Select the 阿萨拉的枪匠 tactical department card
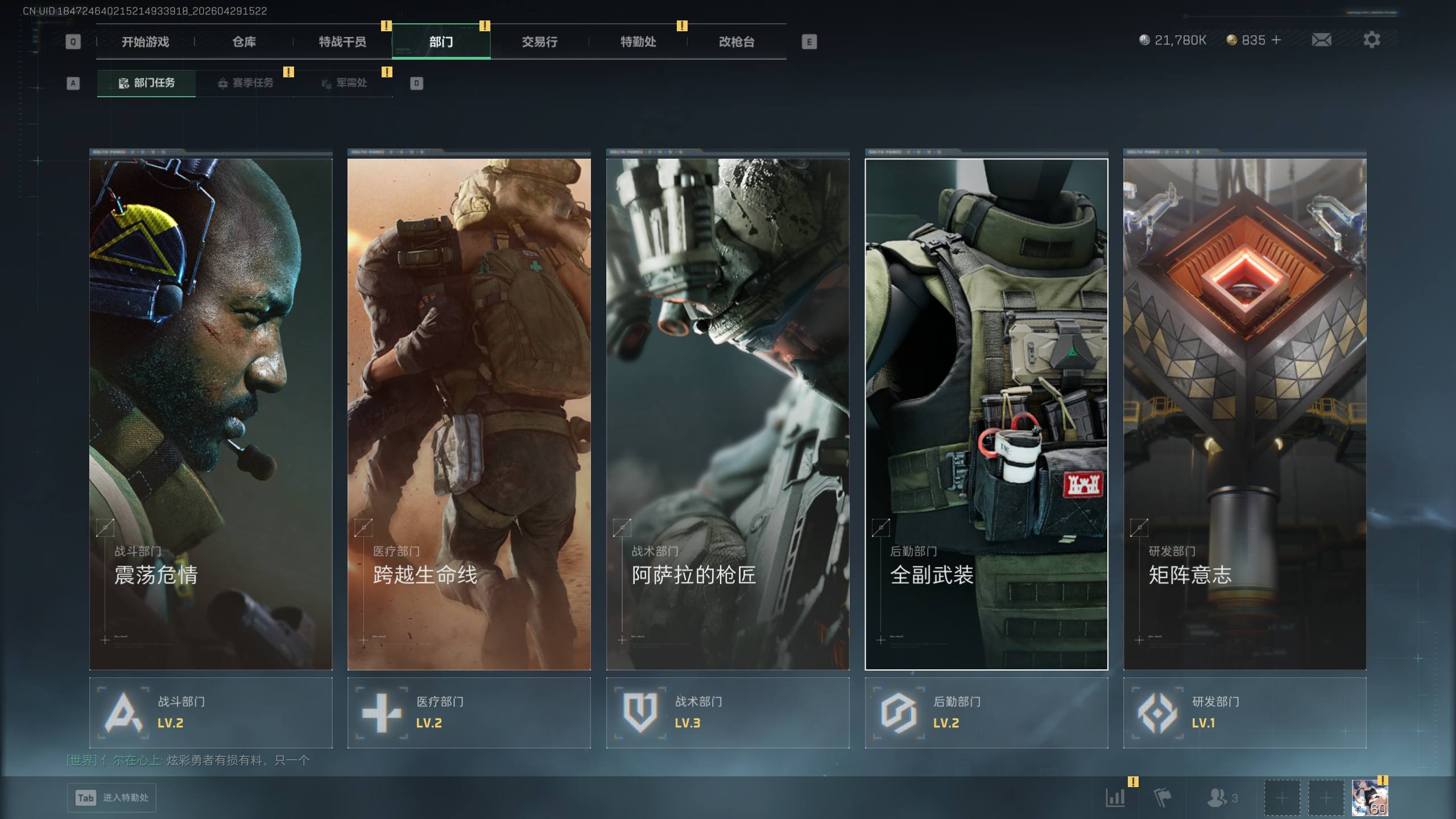This screenshot has height=819, width=1456. tap(727, 414)
